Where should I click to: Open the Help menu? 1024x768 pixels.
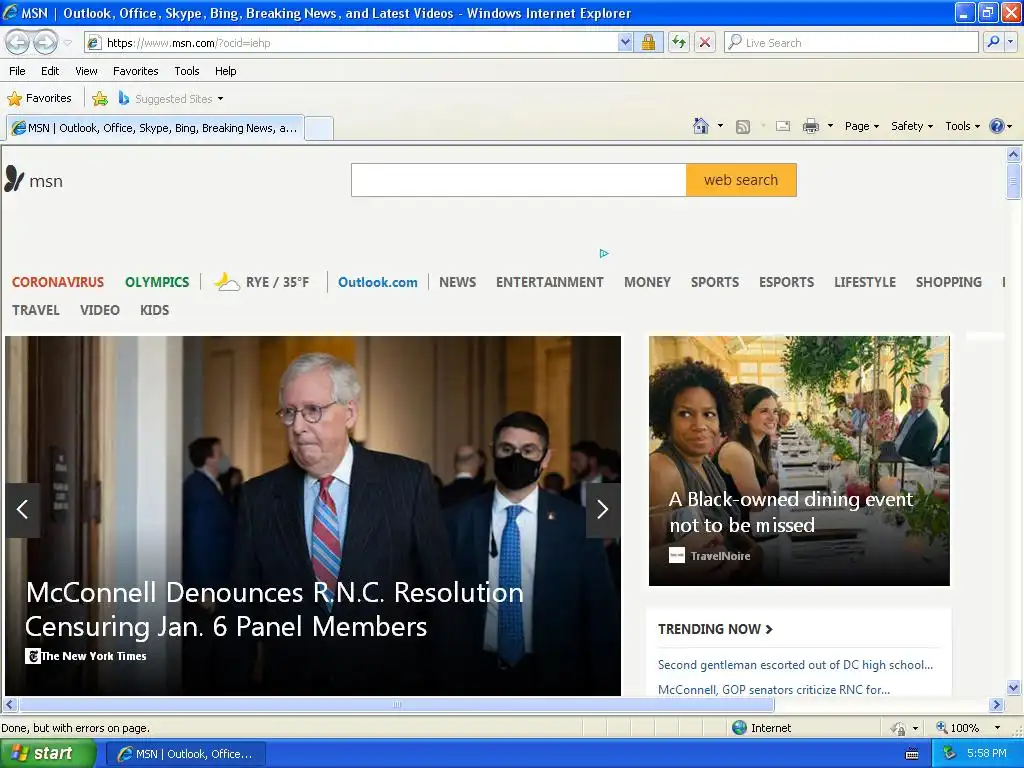pos(225,71)
